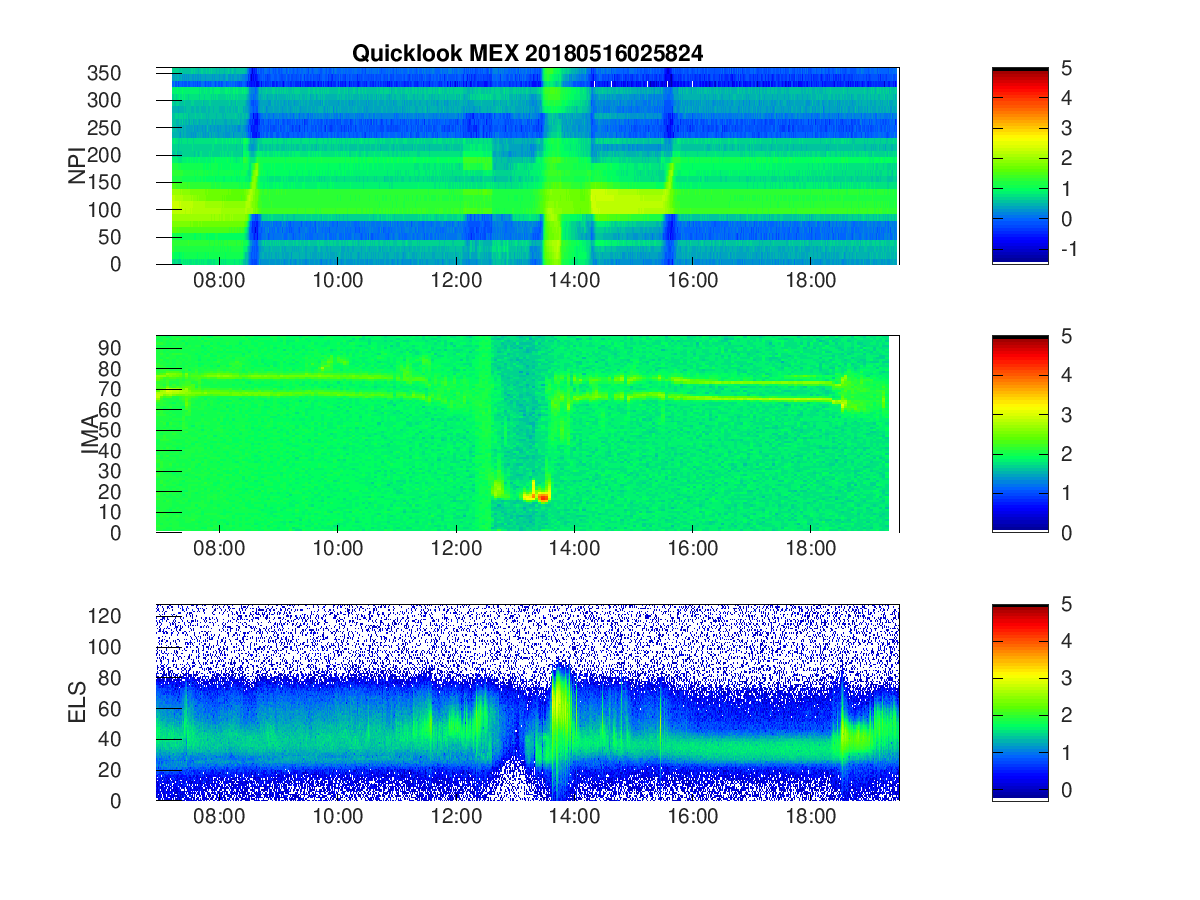The width and height of the screenshot is (1200, 900).
Task: Click the IMA panel colorbar
Action: 1020,434
